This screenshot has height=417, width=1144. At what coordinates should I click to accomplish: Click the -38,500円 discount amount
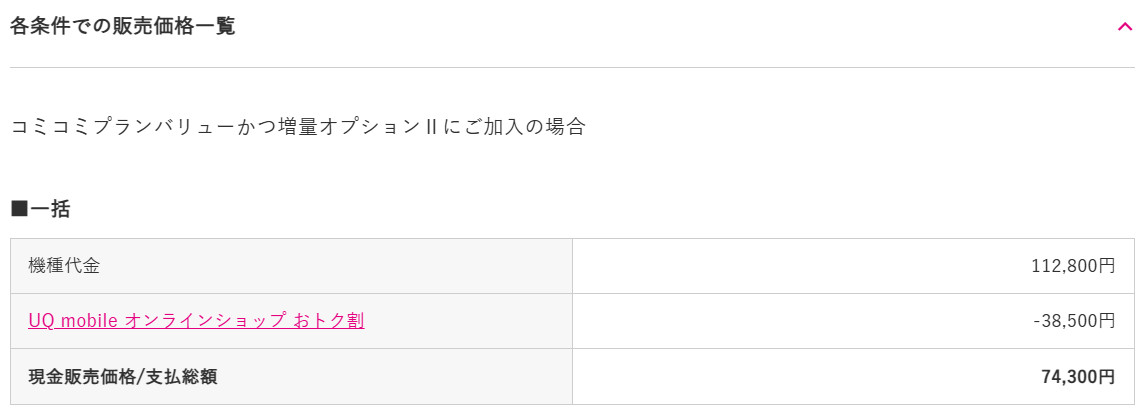tap(1074, 321)
